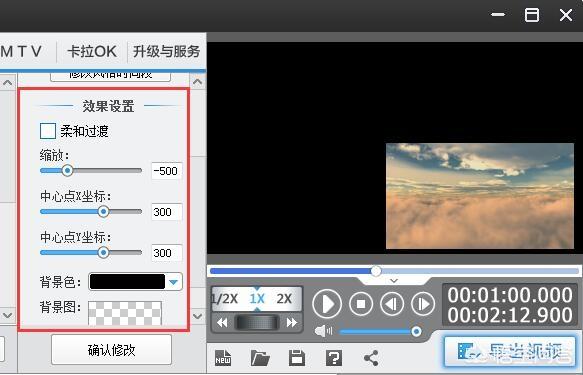Select 1/2X playback speed
Image resolution: width=583 pixels, height=375 pixels.
[x=224, y=298]
